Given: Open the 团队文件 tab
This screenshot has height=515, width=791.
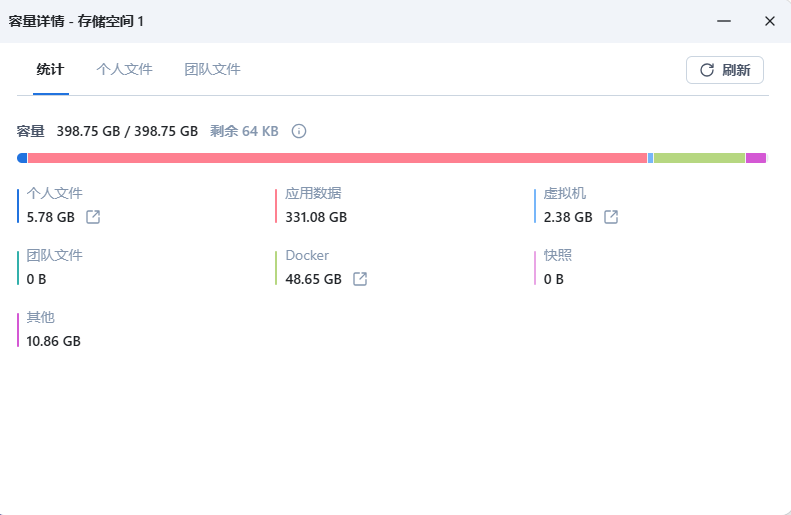Looking at the screenshot, I should pyautogui.click(x=212, y=70).
